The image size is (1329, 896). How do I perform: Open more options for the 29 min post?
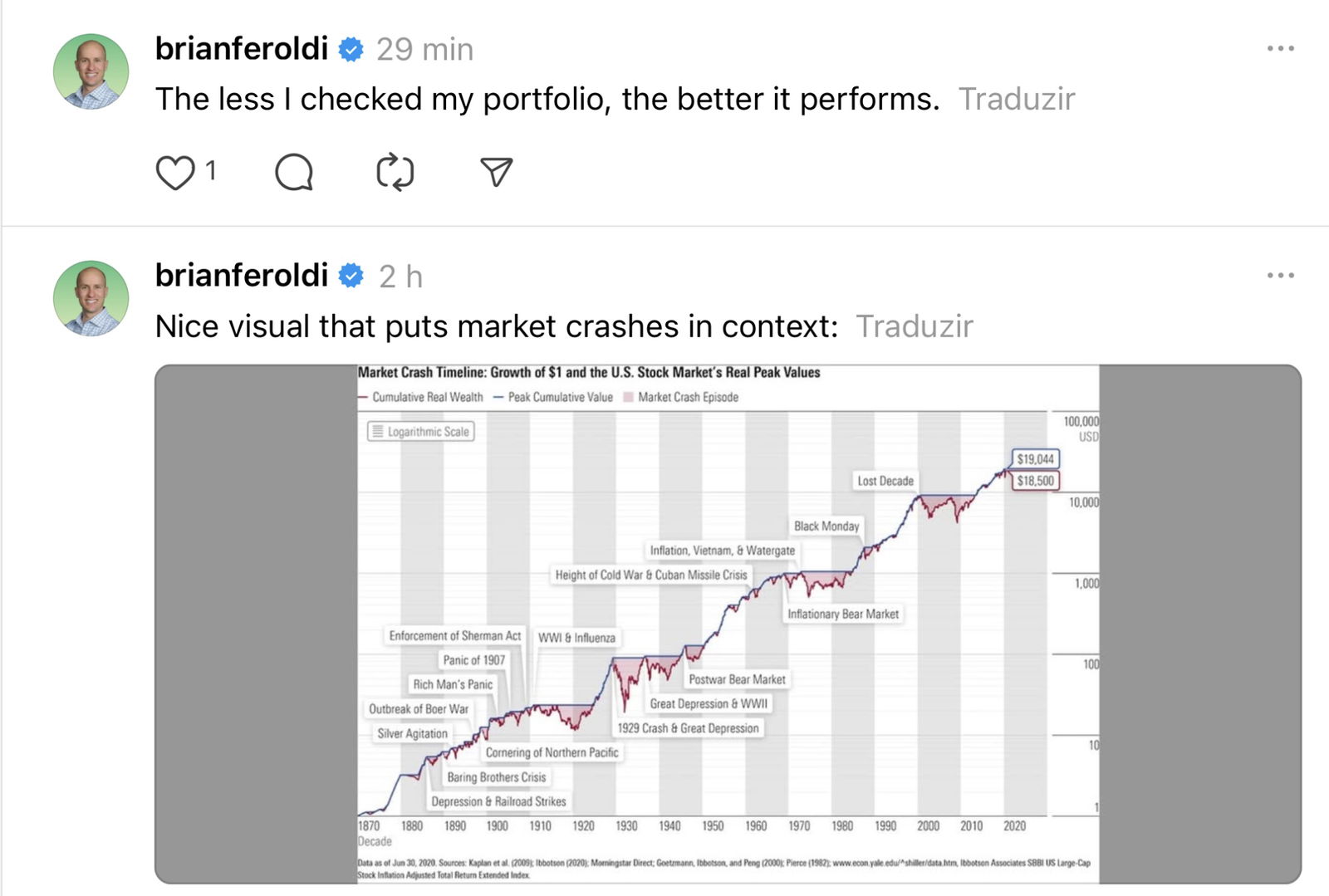1280,49
